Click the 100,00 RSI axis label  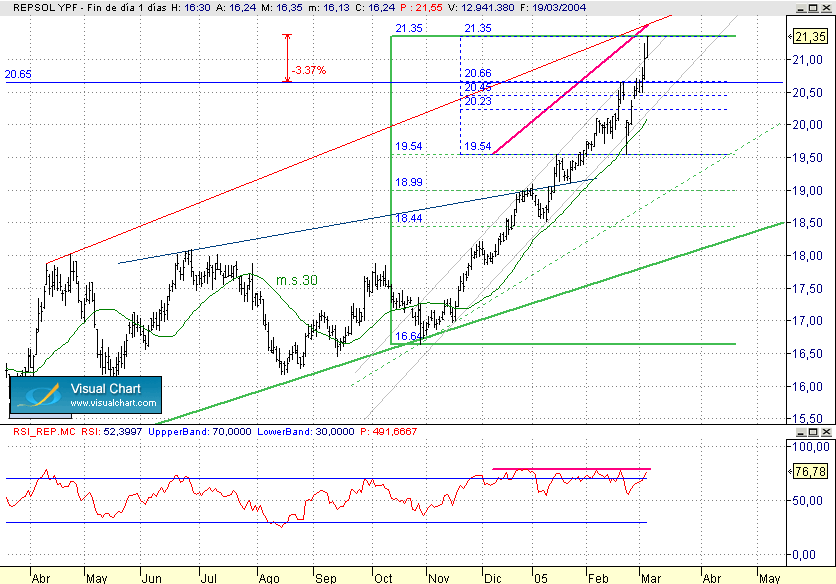click(809, 447)
